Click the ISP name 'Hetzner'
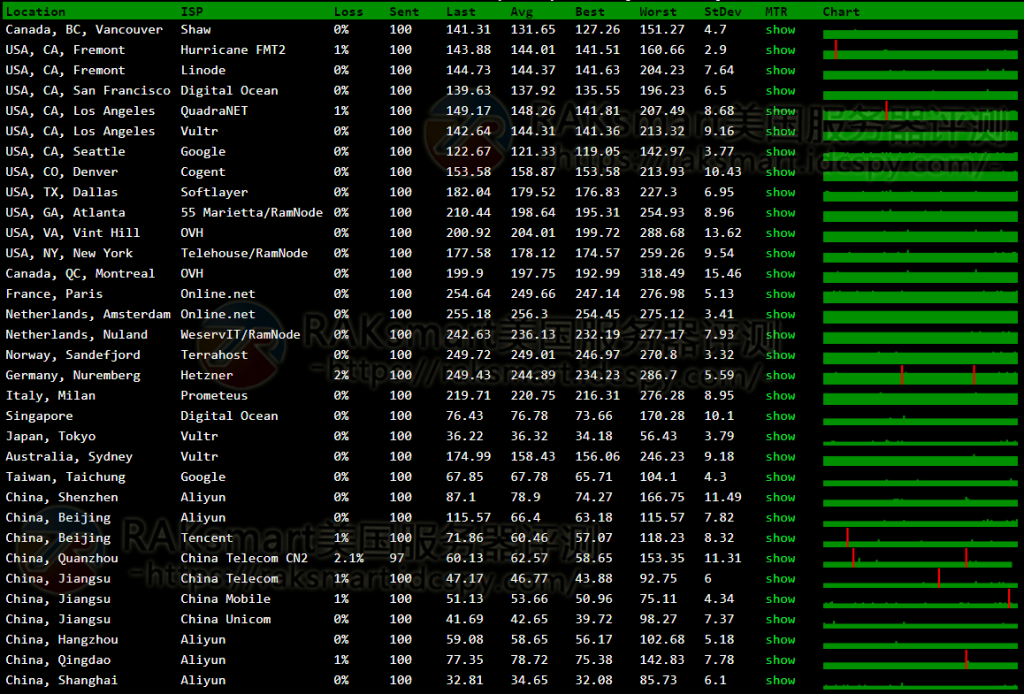Image resolution: width=1024 pixels, height=694 pixels. (207, 375)
